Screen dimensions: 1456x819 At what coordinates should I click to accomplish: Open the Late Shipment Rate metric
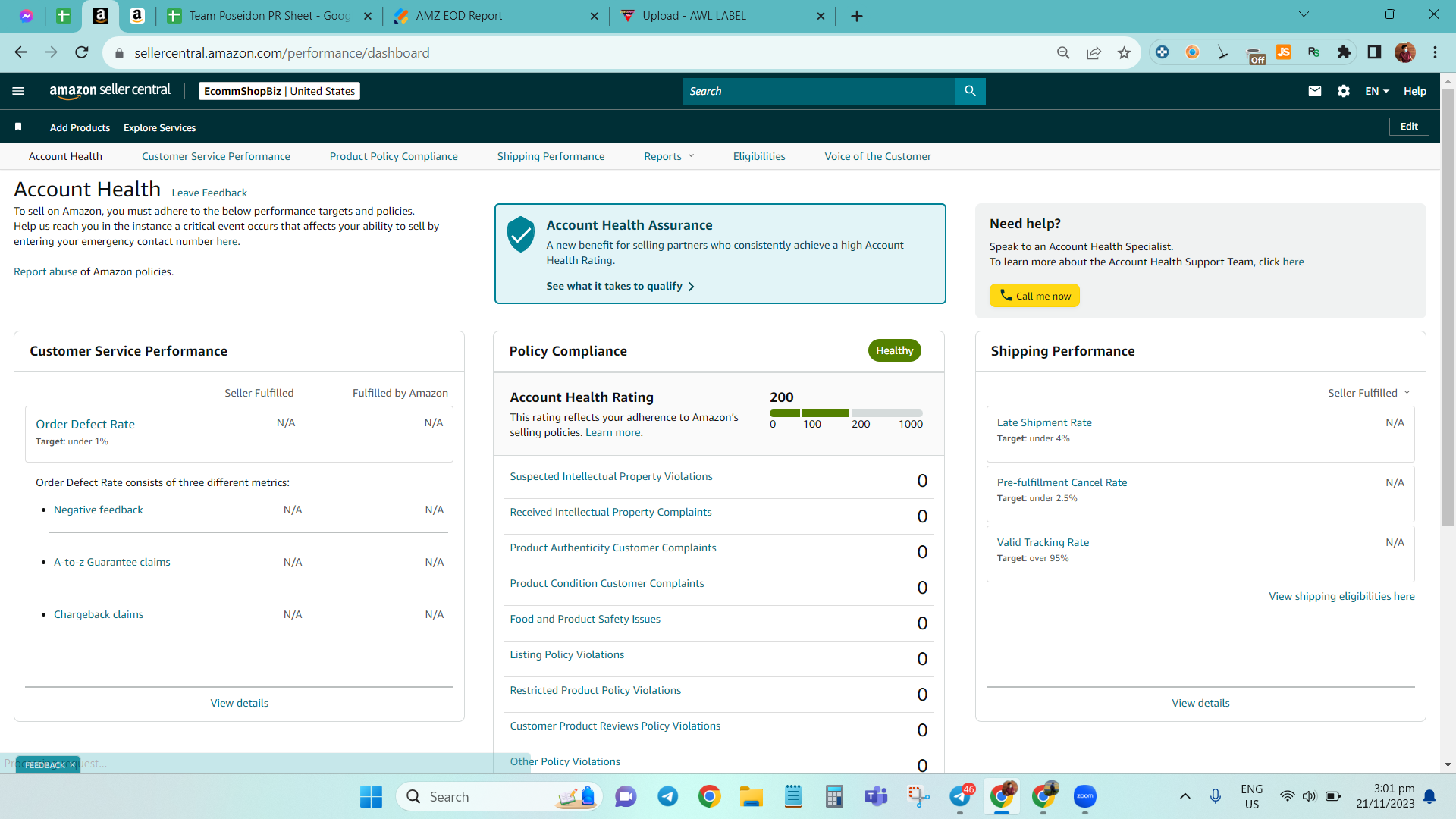1044,422
